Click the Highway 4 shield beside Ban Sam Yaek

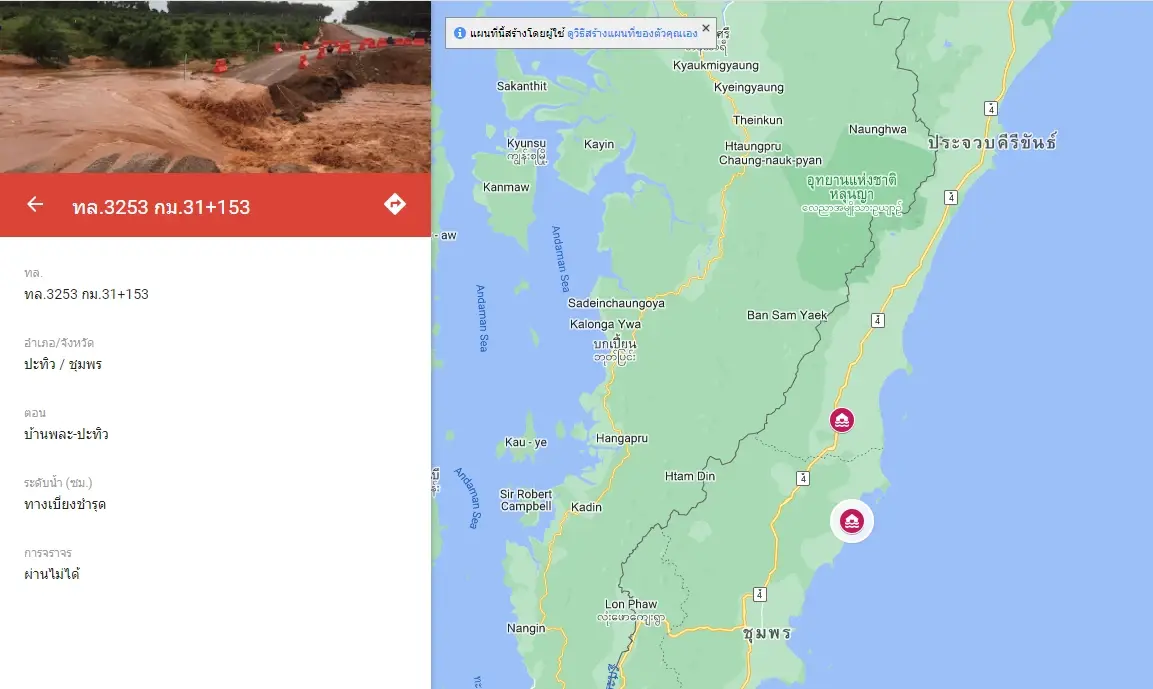tap(877, 320)
